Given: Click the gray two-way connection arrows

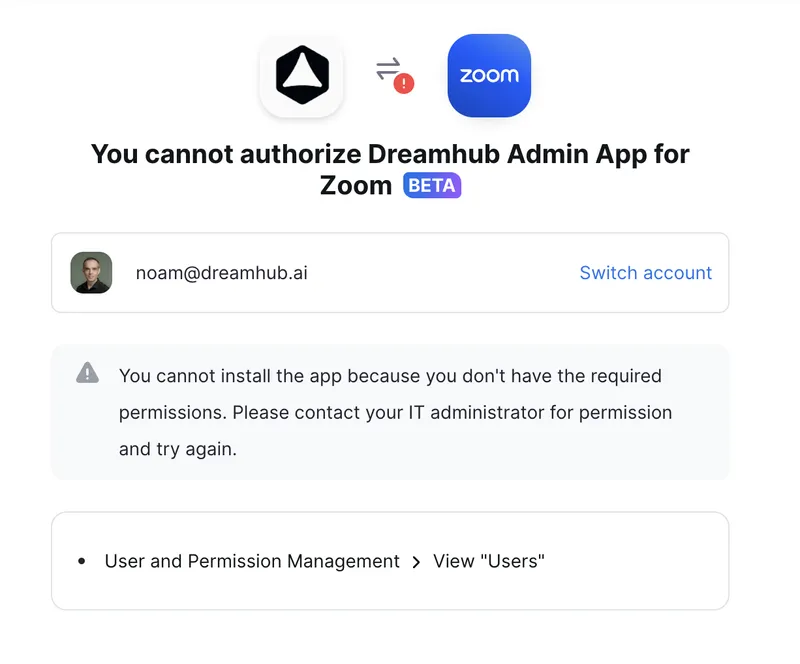Looking at the screenshot, I should pyautogui.click(x=388, y=69).
